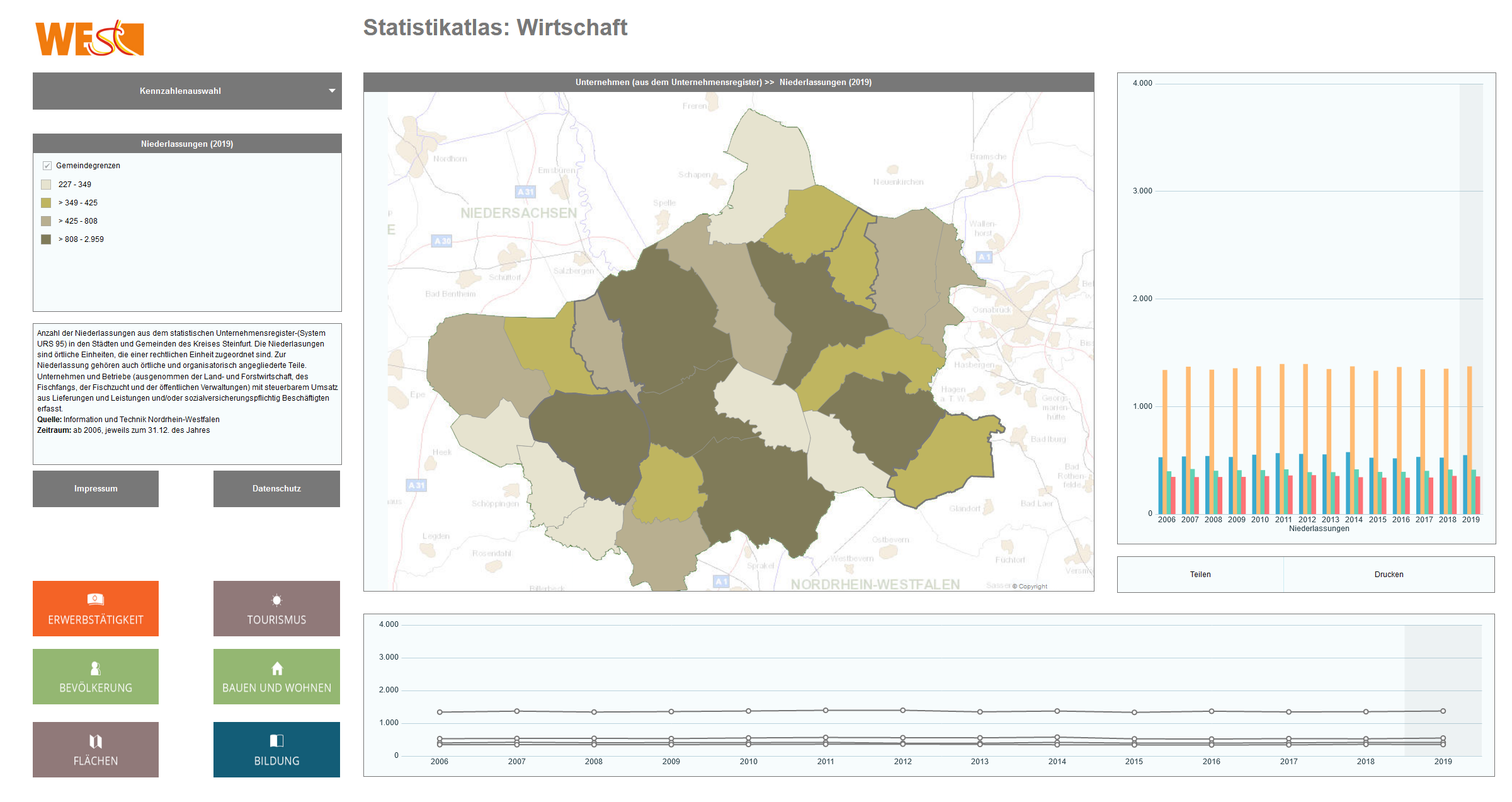
Task: Click the Erwerbstätigkeit tile icon
Action: 96,599
